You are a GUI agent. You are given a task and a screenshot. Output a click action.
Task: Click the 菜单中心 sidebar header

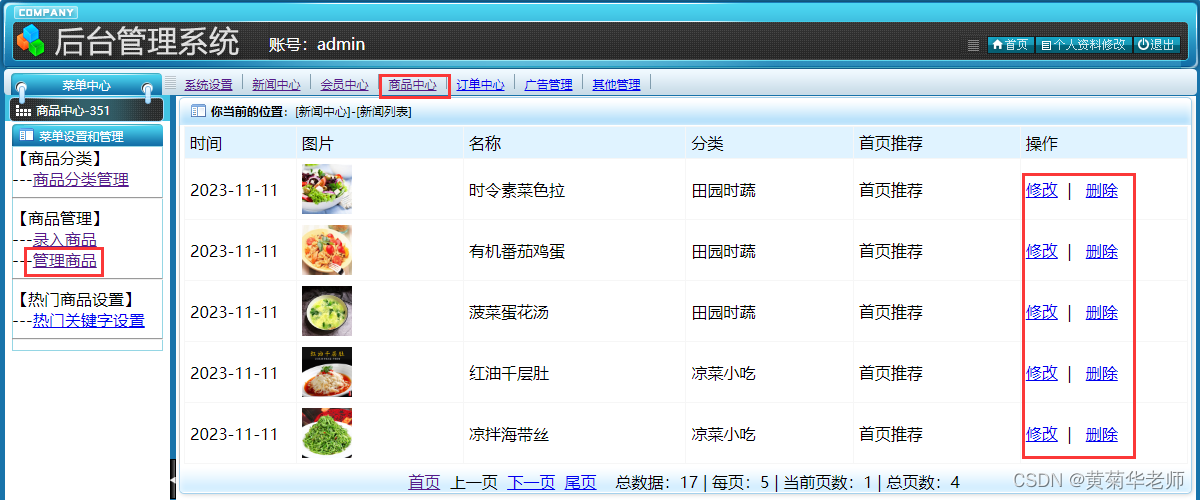point(87,86)
